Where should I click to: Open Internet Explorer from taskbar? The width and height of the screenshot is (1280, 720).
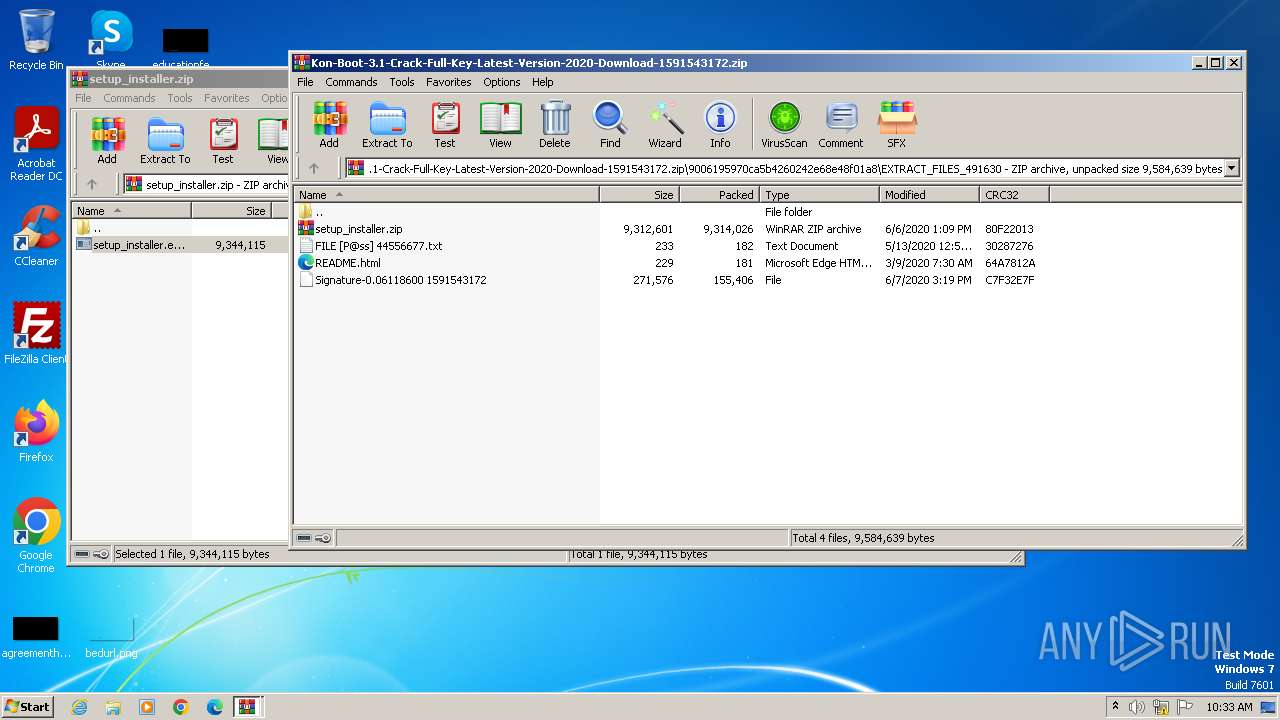(79, 707)
